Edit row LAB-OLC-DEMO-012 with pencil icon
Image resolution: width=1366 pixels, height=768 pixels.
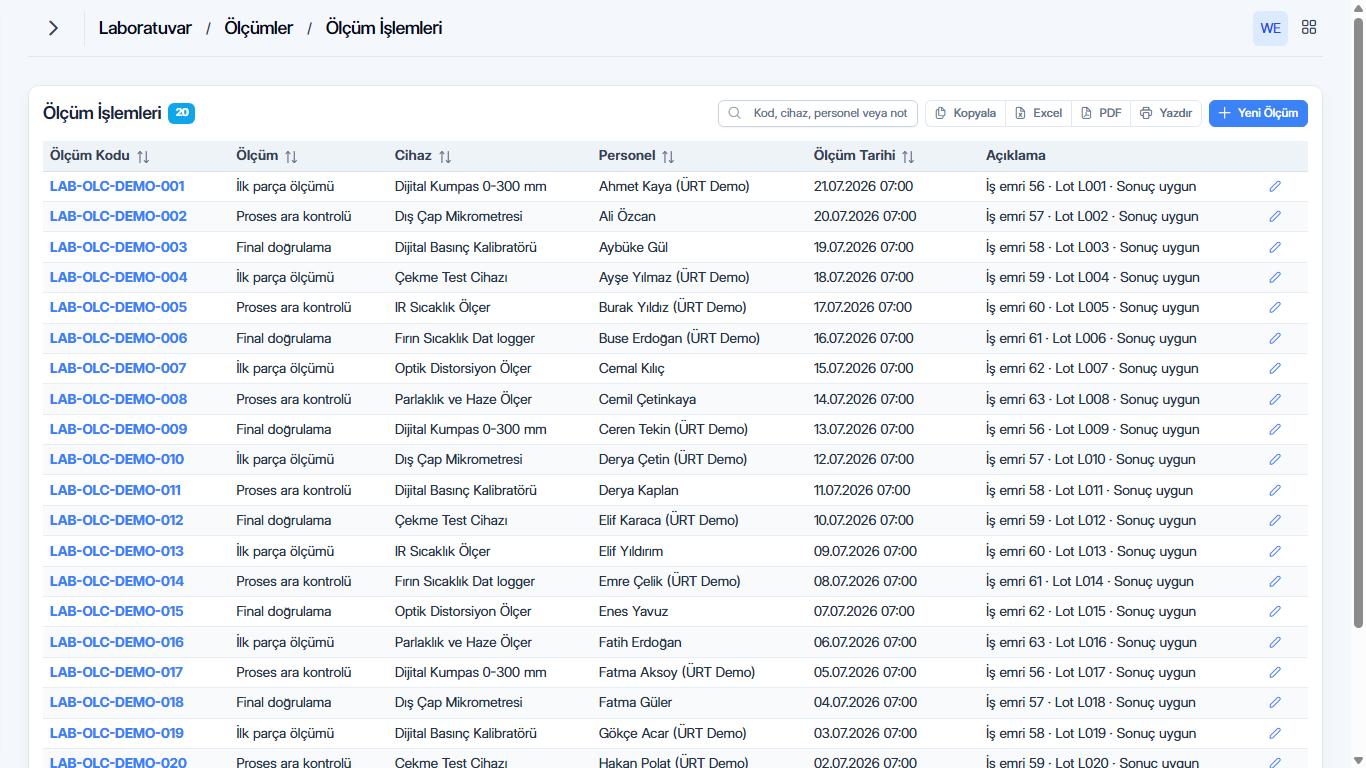(1275, 520)
